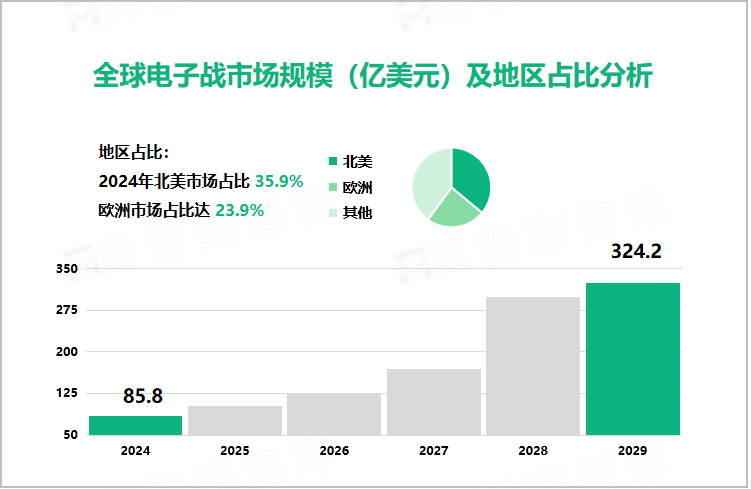
Task: Click the 2027 x-axis label
Action: coord(434,451)
